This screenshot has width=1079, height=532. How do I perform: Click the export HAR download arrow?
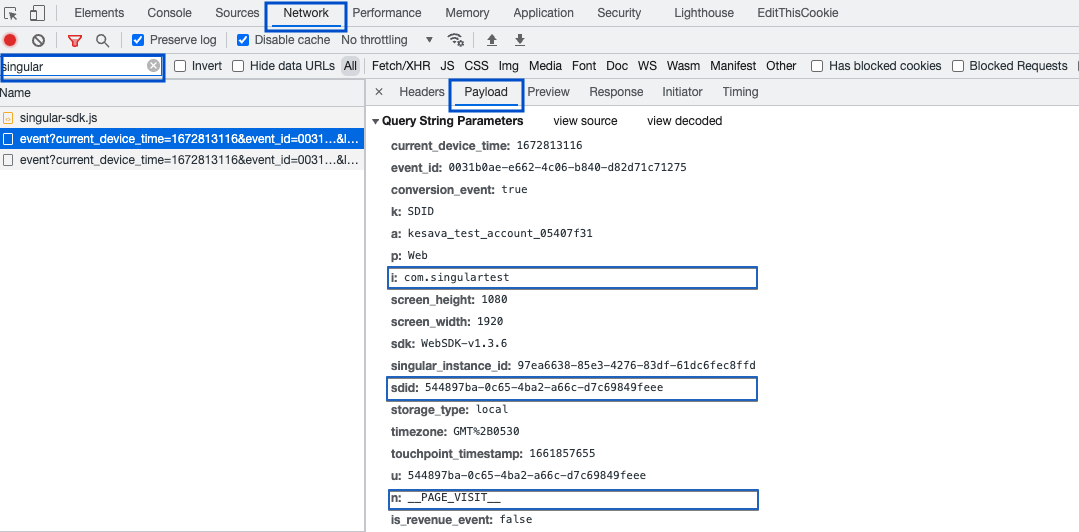point(520,40)
